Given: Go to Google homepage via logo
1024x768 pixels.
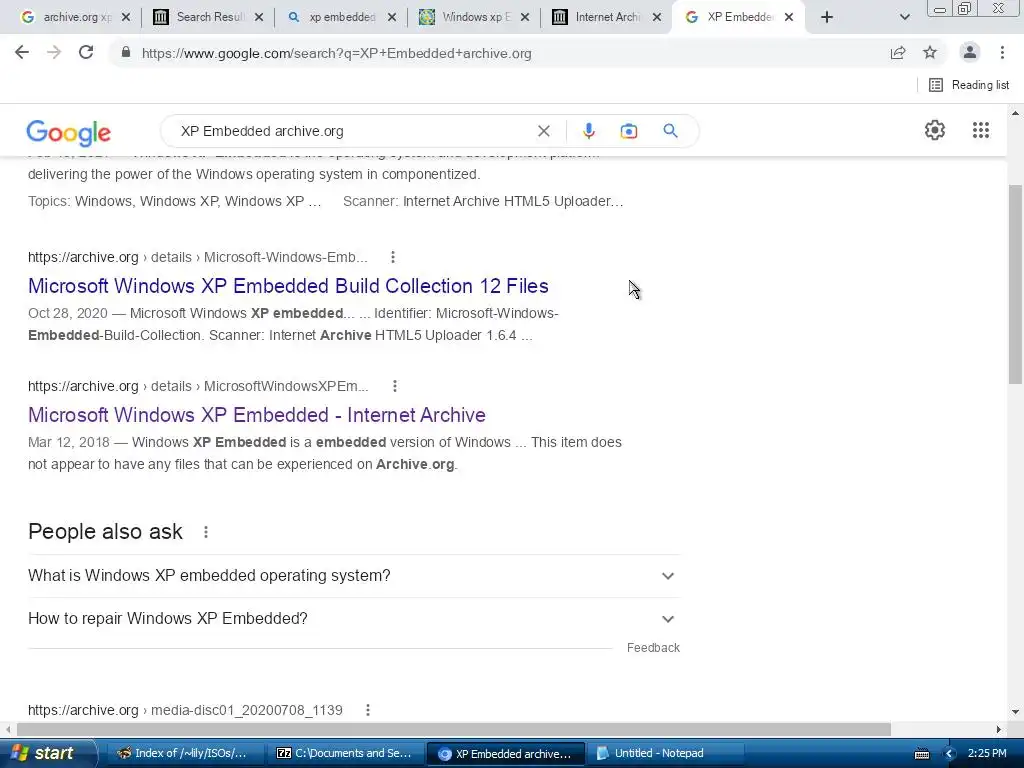Looking at the screenshot, I should pos(69,133).
